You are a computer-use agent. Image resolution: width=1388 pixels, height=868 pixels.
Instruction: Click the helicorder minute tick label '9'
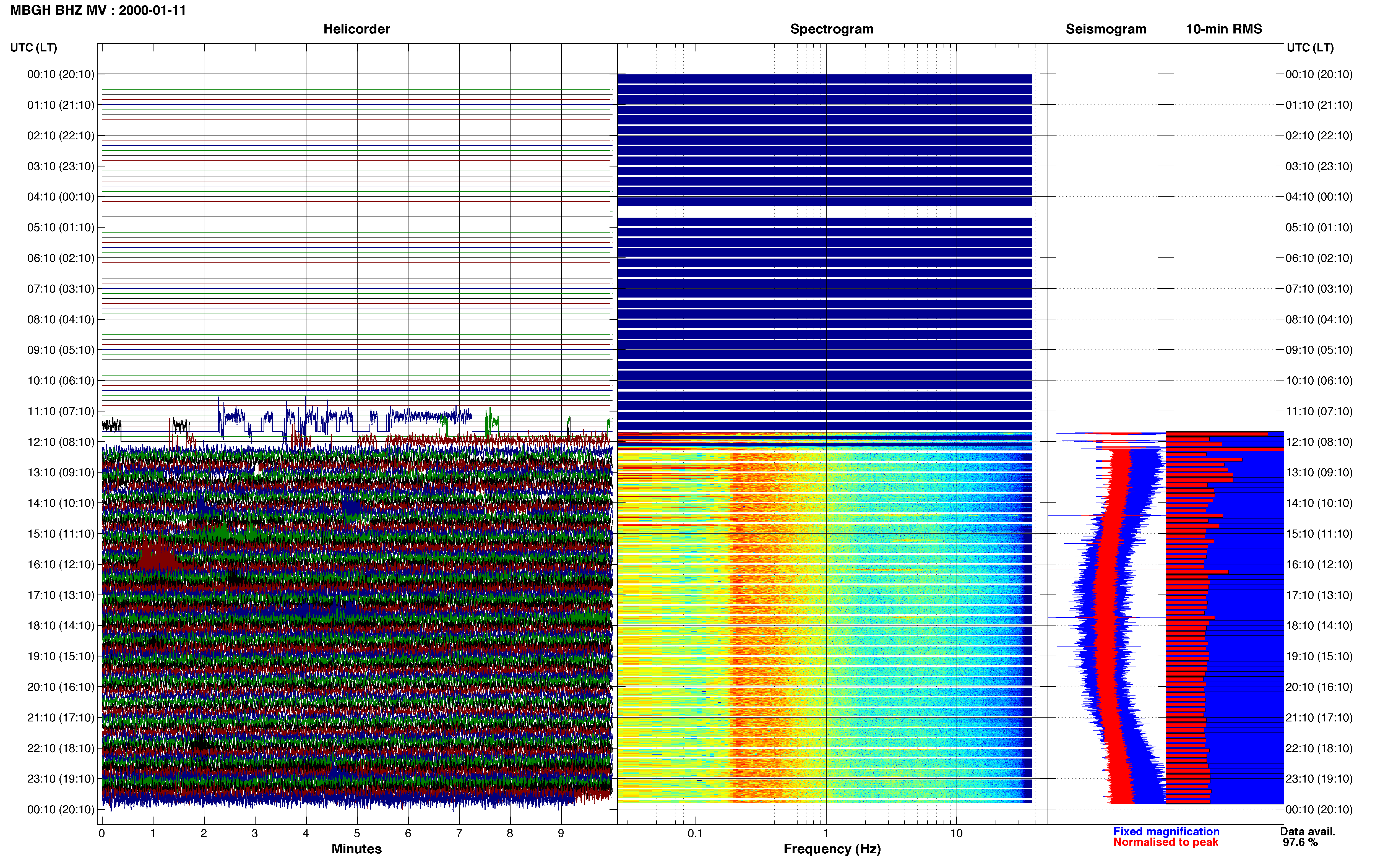pos(561,833)
